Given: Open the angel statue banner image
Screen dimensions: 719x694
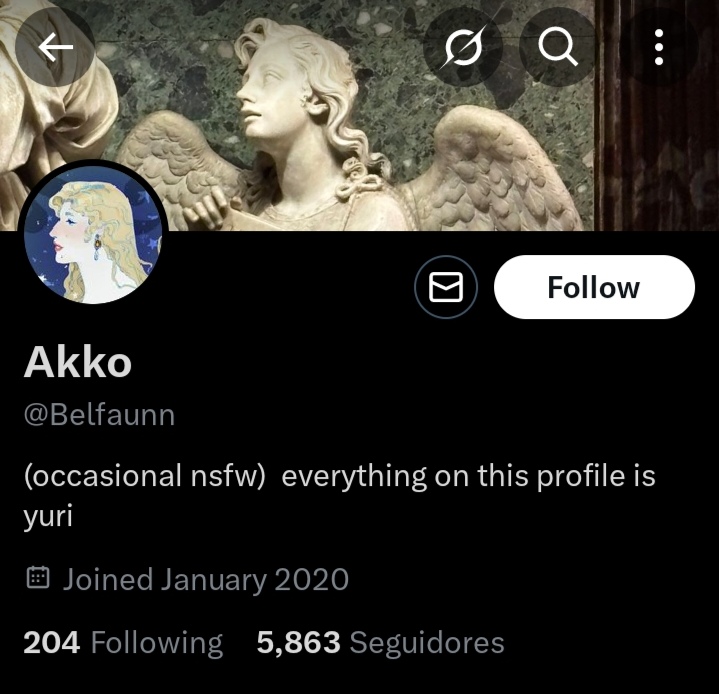Looking at the screenshot, I should tap(360, 115).
